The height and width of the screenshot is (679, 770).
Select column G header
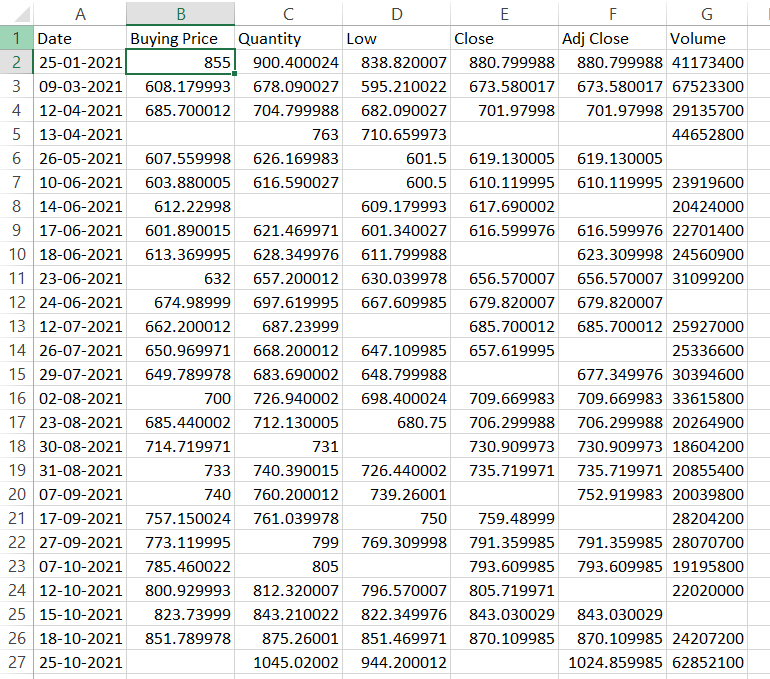[707, 14]
